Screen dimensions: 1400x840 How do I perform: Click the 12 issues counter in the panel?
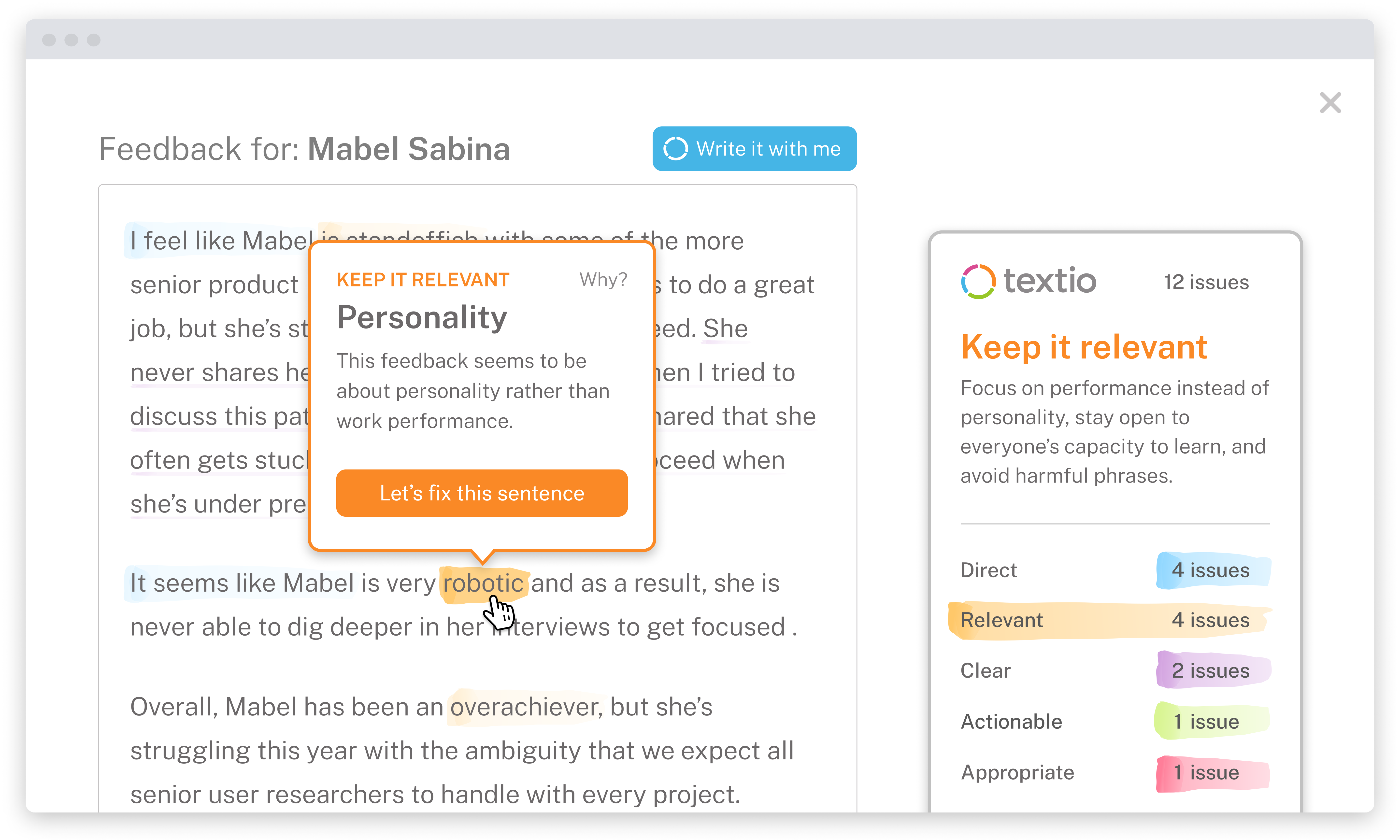click(1206, 282)
